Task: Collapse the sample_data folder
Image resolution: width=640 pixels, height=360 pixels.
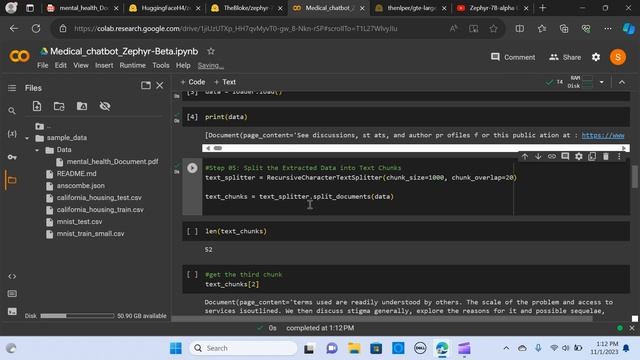Action: tap(27, 138)
